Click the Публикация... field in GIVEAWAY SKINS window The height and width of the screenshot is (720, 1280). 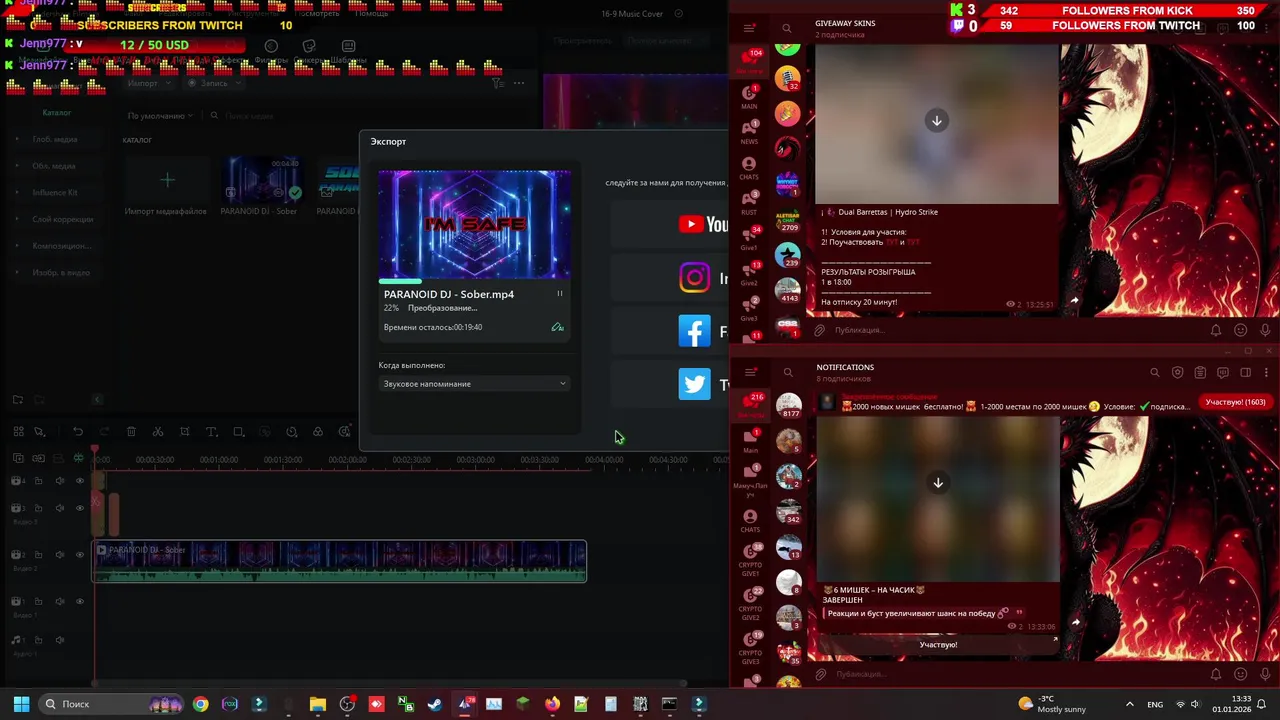click(1015, 330)
